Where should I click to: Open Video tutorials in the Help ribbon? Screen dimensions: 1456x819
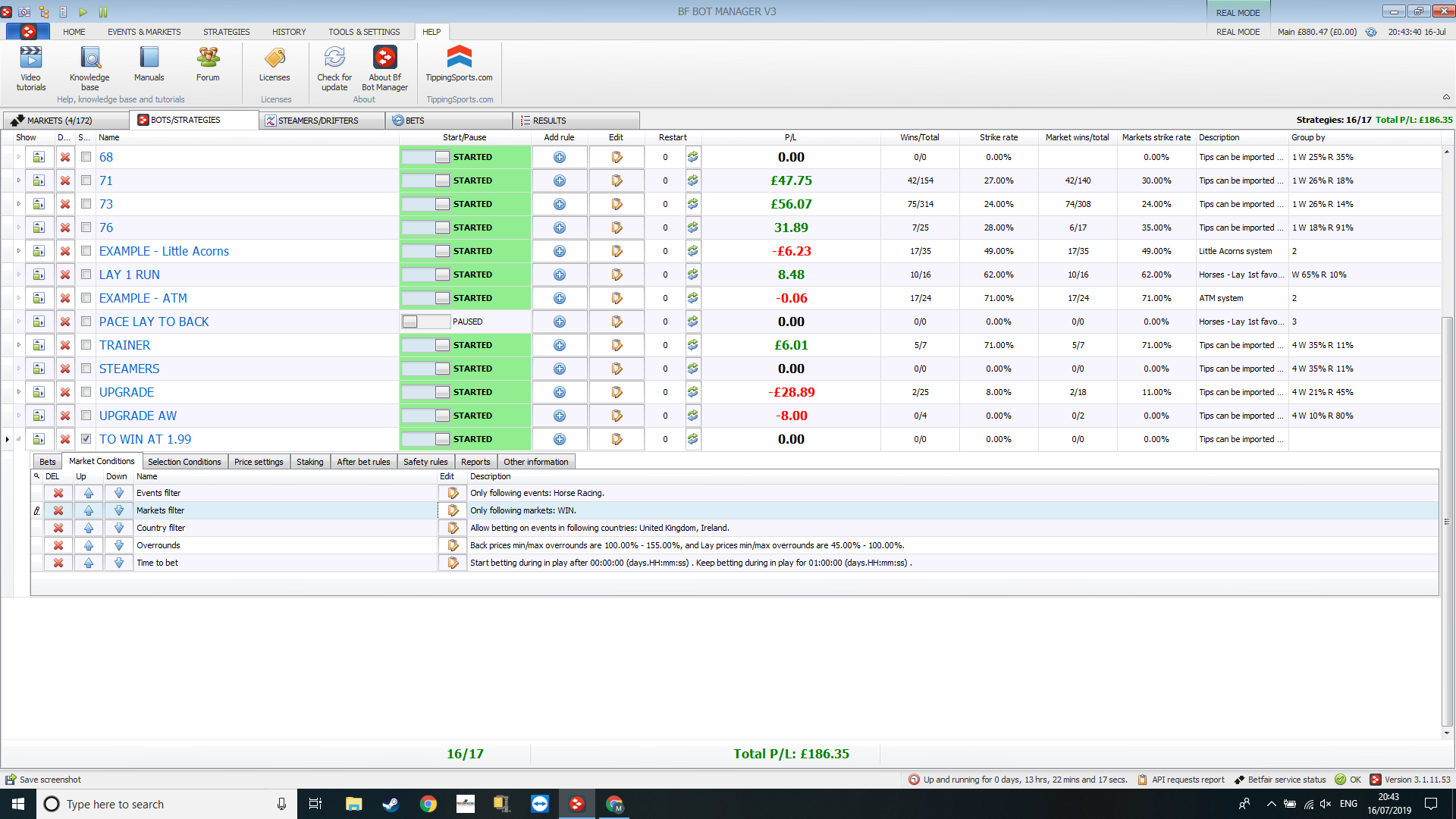(31, 67)
